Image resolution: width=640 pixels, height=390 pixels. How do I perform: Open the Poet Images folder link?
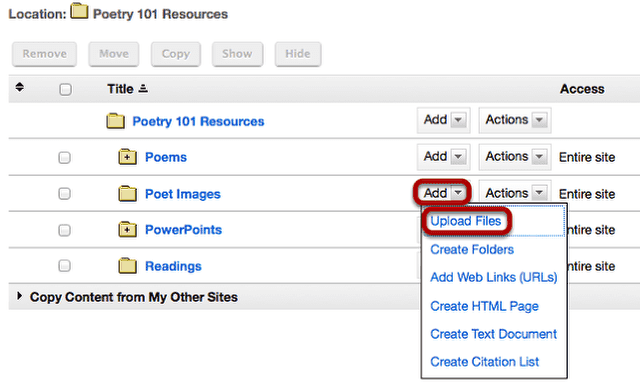(x=183, y=194)
